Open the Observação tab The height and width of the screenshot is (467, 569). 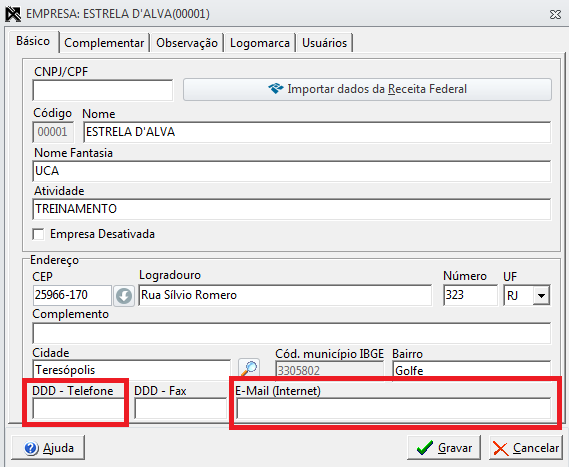pyautogui.click(x=187, y=43)
